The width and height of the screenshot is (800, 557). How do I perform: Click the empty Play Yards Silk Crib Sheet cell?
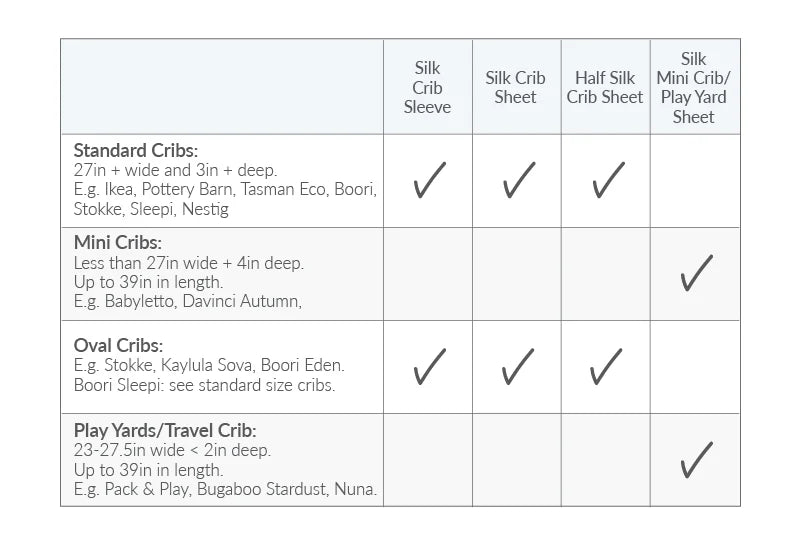pos(517,460)
